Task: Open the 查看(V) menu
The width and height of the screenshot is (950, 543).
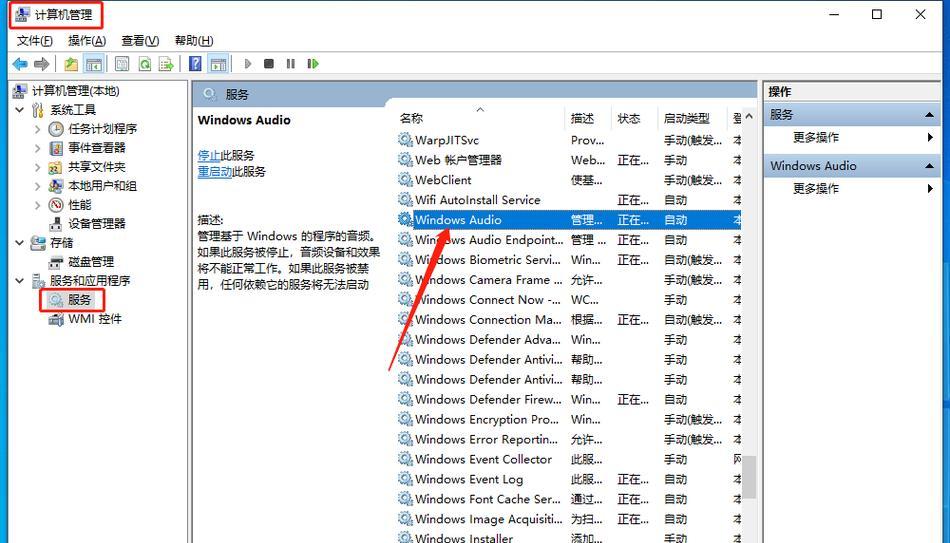Action: (x=140, y=41)
